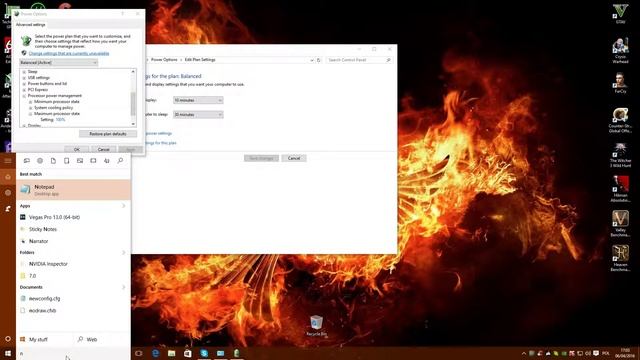This screenshot has height=360, width=640.
Task: Open File Explorer from the taskbar
Action: click(171, 353)
